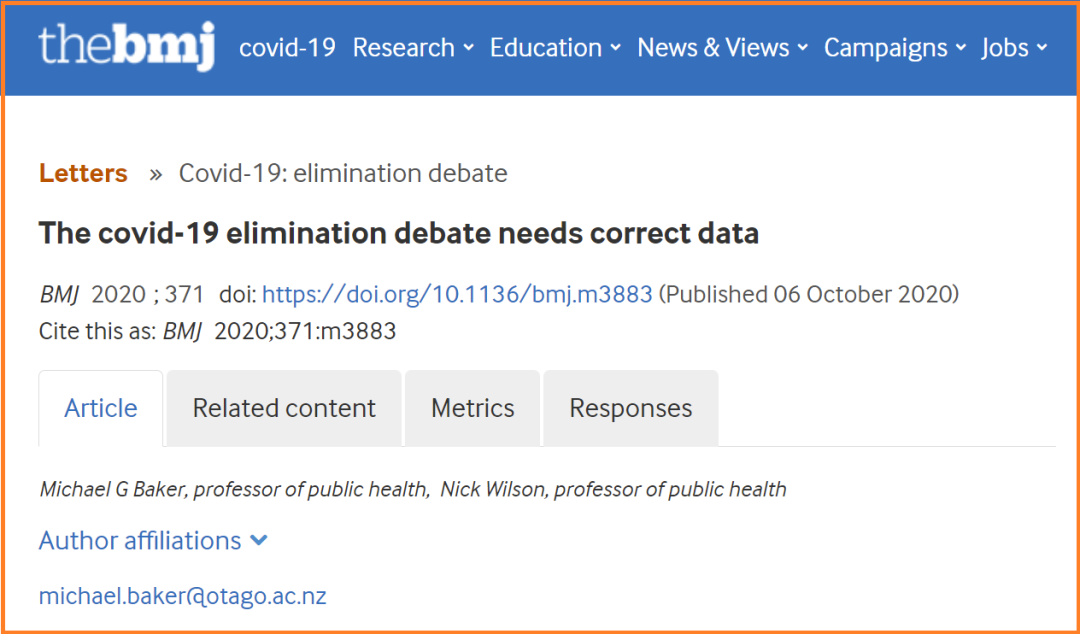
Task: Open the doi.org article link
Action: 457,295
